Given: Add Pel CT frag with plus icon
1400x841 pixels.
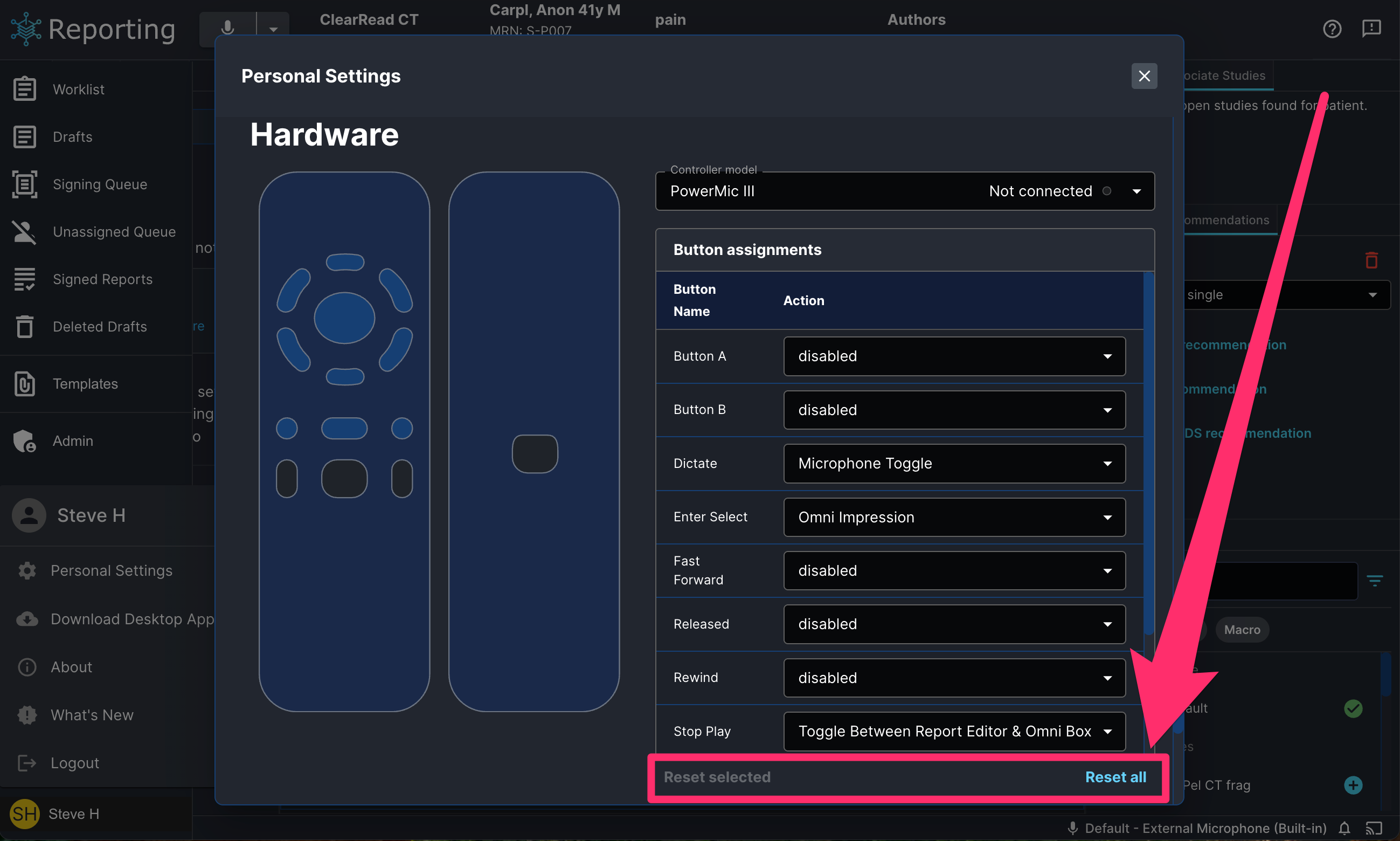Looking at the screenshot, I should pyautogui.click(x=1353, y=785).
